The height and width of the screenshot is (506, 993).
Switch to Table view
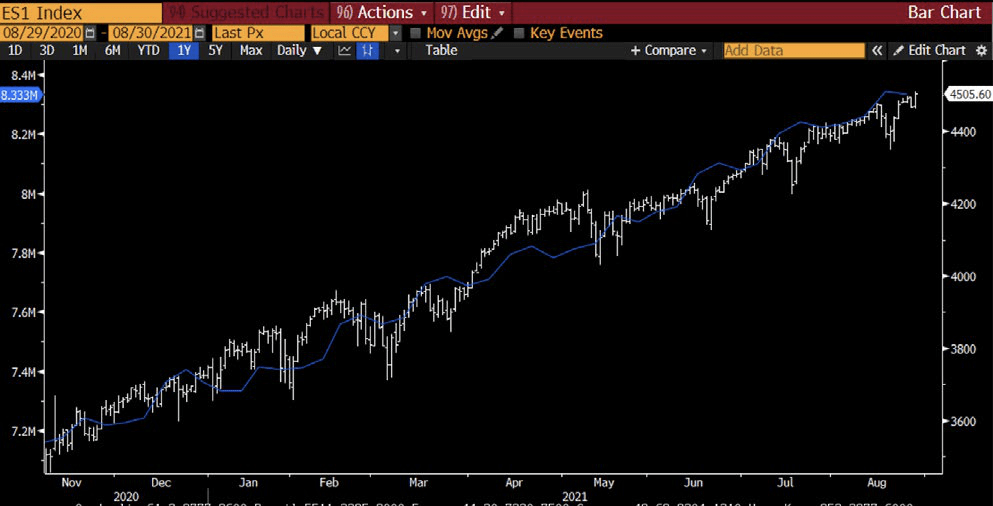click(x=441, y=50)
